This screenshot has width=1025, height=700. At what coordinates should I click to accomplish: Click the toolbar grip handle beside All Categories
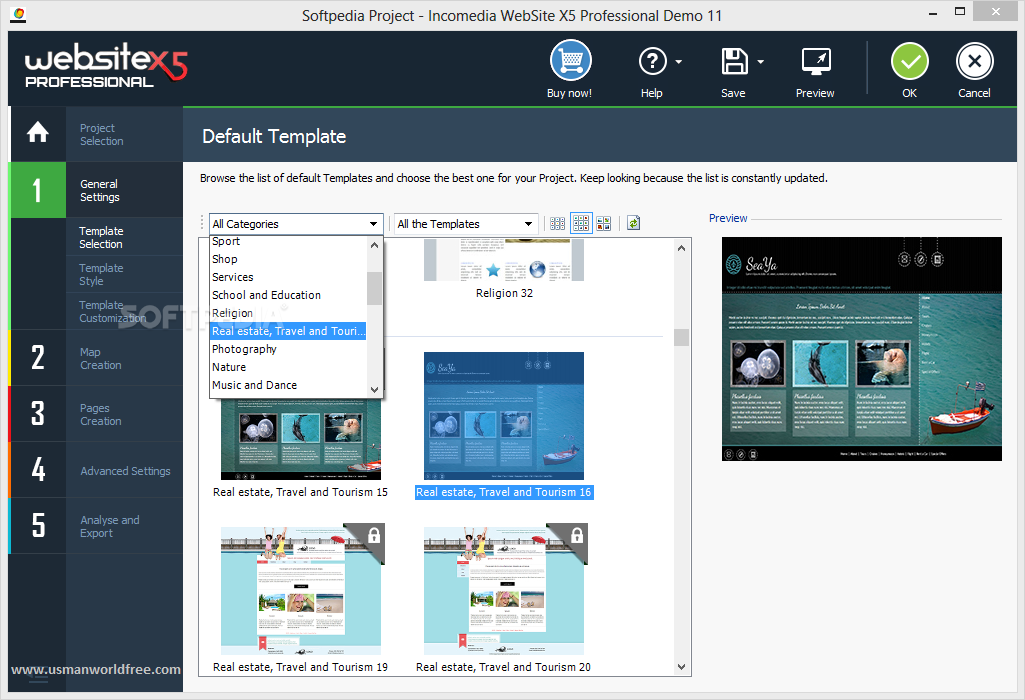203,224
